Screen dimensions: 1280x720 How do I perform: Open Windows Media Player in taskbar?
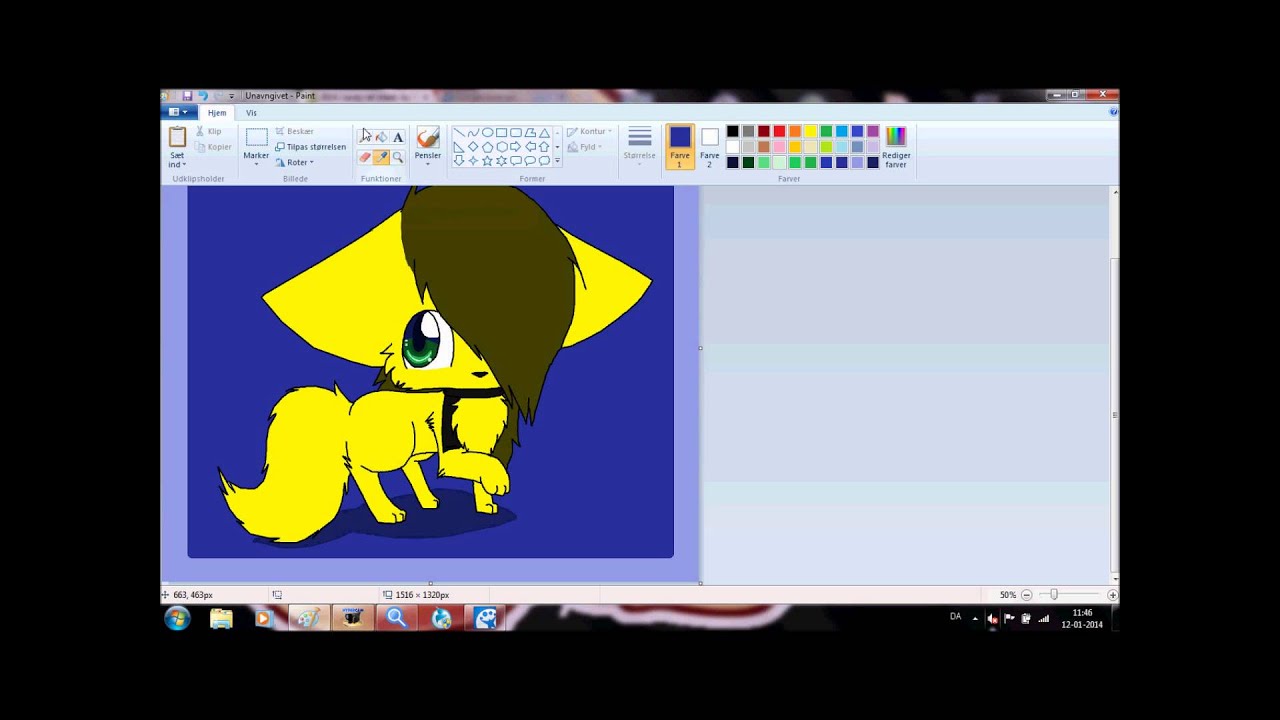point(264,619)
